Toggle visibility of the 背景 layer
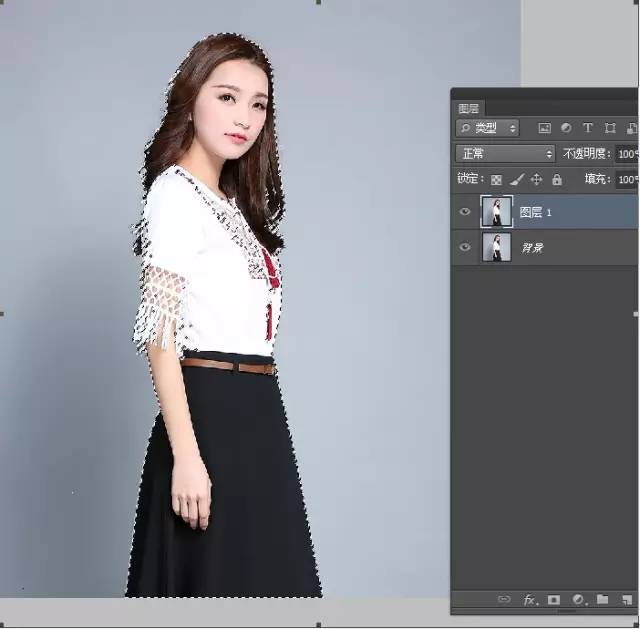This screenshot has height=629, width=640. [x=465, y=247]
